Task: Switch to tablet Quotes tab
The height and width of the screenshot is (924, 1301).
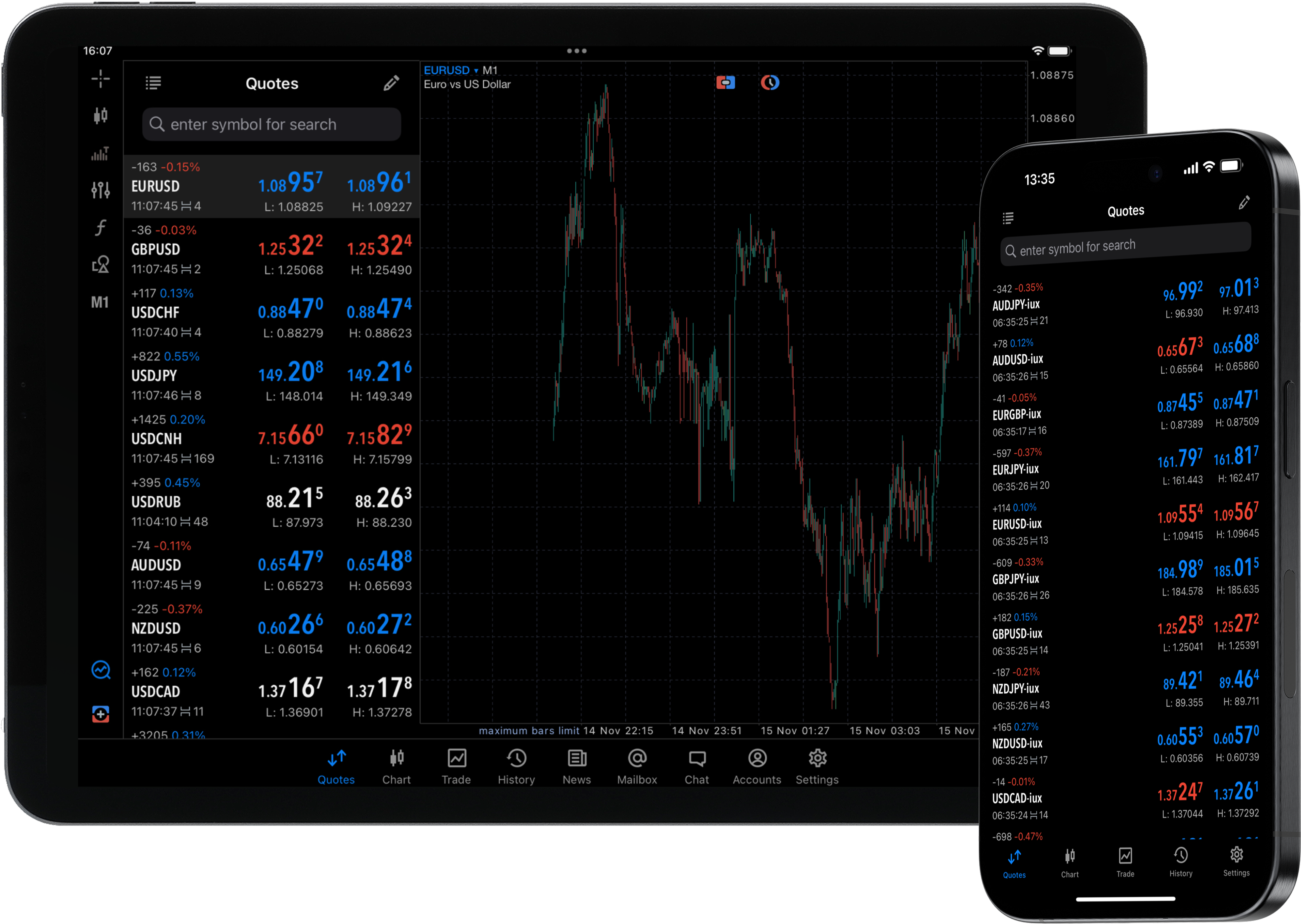Action: coord(336,767)
